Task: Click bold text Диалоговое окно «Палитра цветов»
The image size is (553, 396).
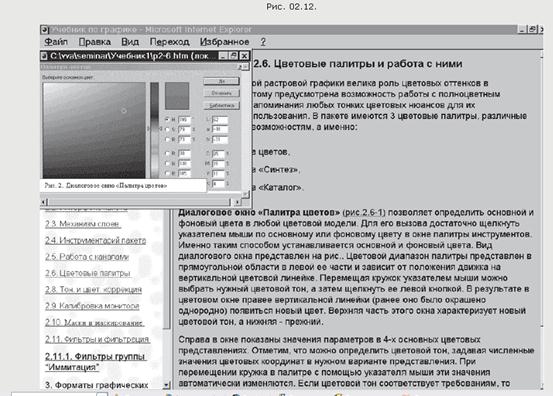Action: pyautogui.click(x=259, y=213)
